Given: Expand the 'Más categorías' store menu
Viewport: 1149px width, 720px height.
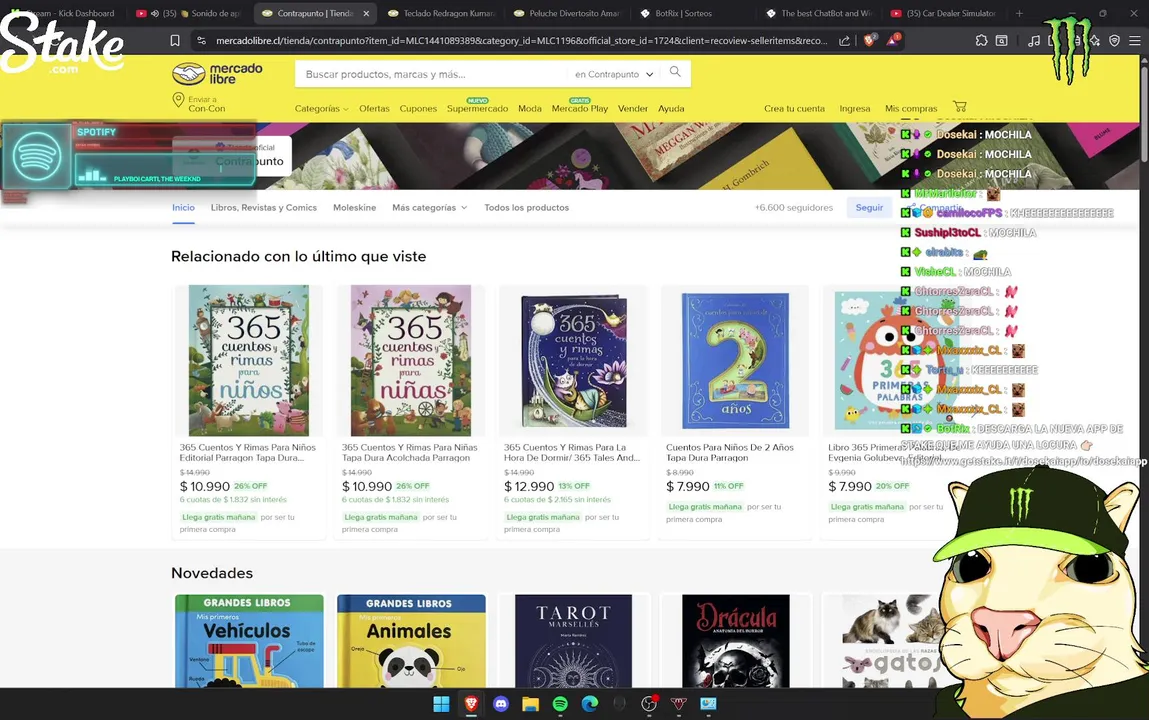Looking at the screenshot, I should pos(429,207).
